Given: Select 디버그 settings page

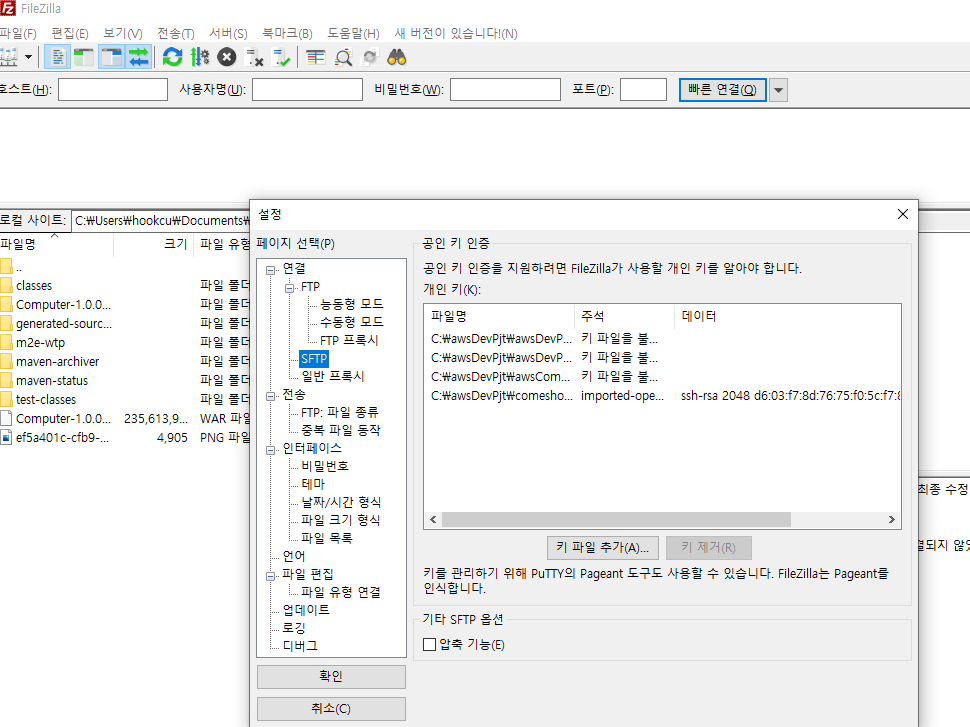Looking at the screenshot, I should coord(300,645).
